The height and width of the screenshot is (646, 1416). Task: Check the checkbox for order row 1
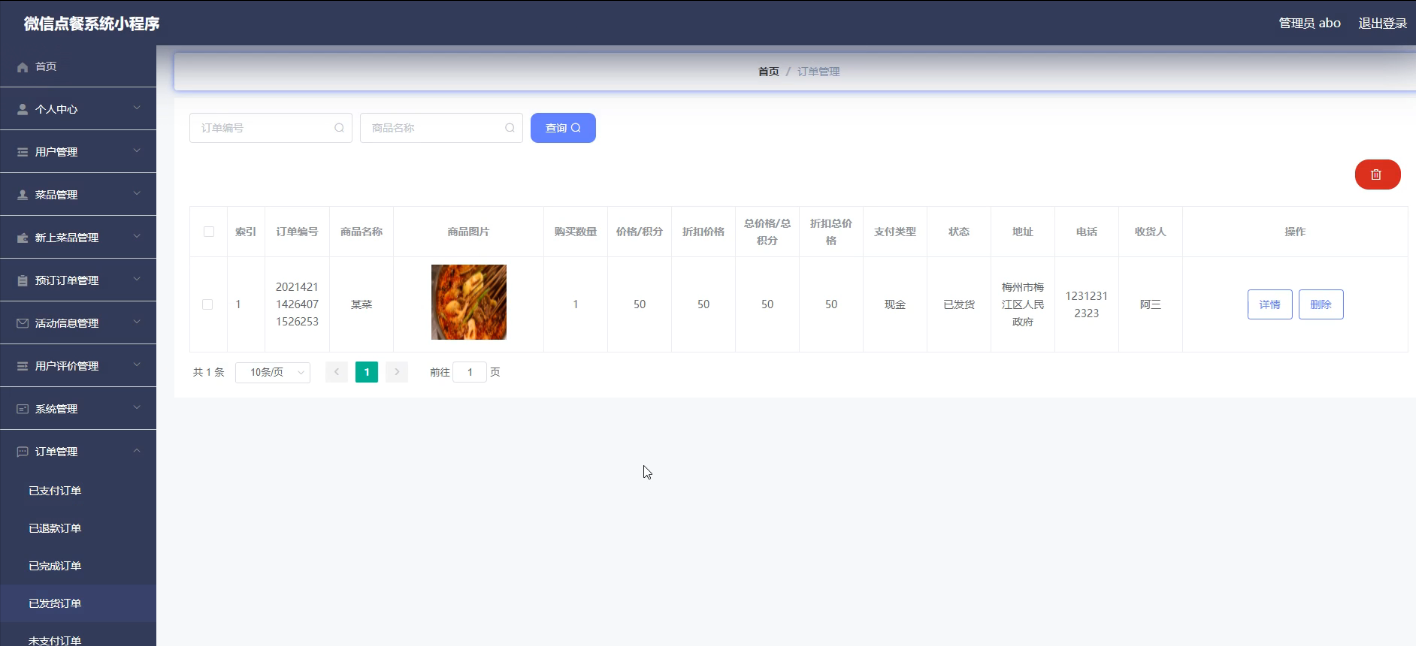click(x=208, y=304)
